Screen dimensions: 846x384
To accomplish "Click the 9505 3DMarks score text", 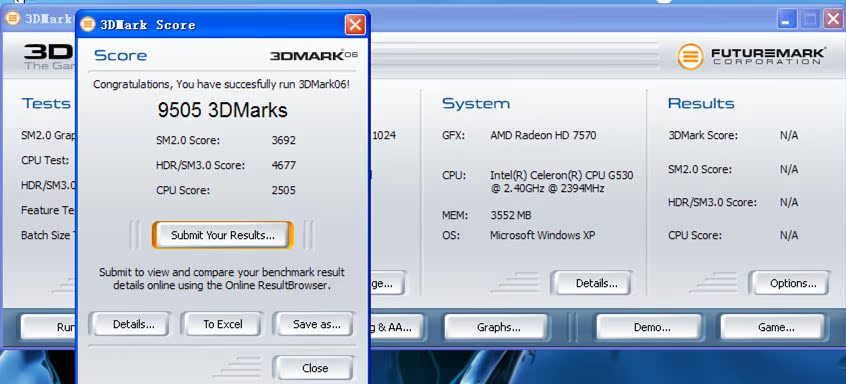I will click(222, 110).
